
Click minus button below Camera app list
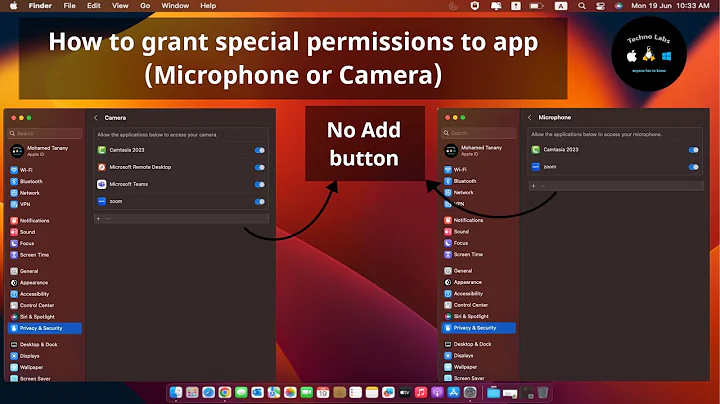point(108,219)
